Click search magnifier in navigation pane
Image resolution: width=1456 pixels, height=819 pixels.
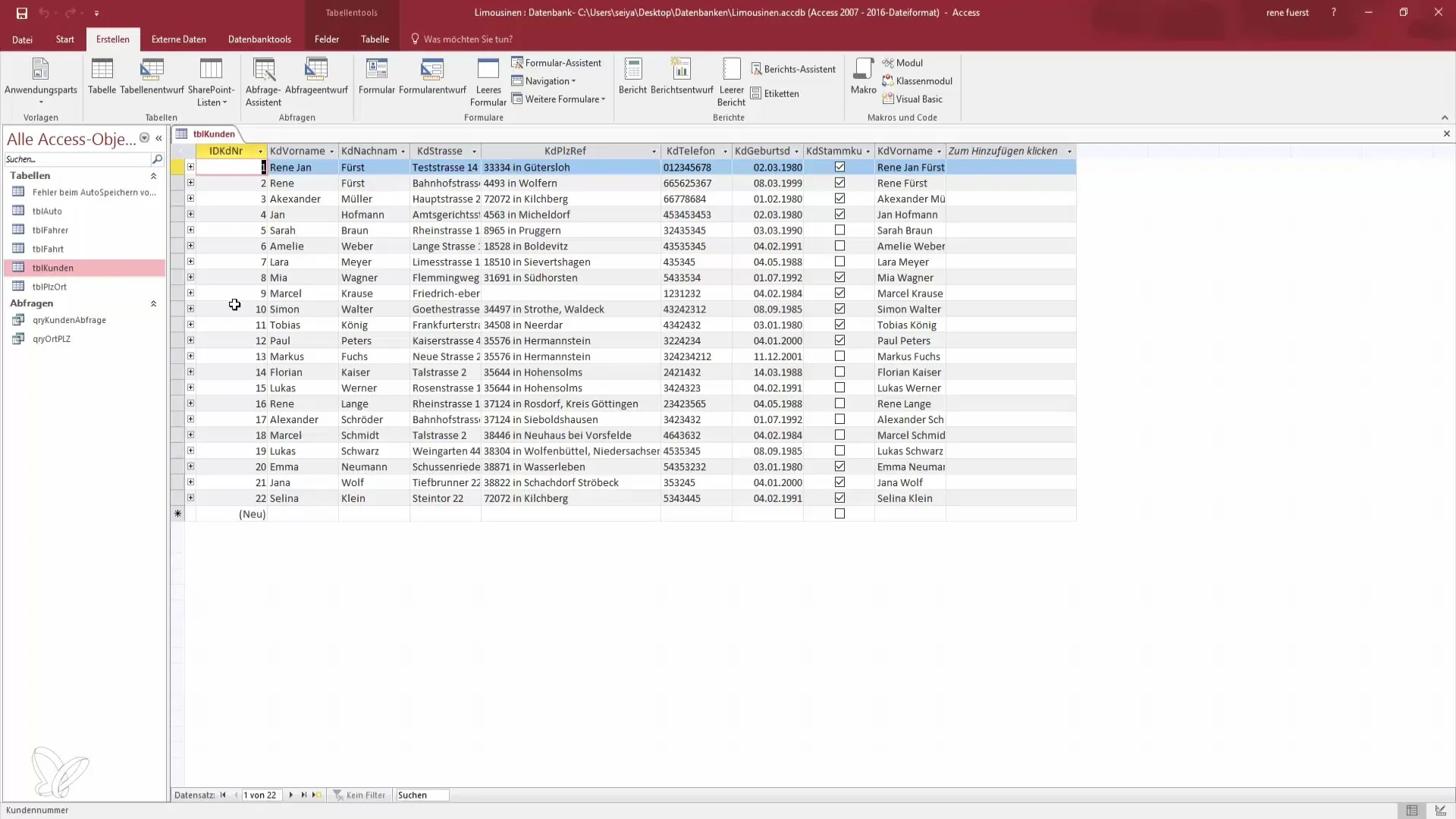[157, 159]
